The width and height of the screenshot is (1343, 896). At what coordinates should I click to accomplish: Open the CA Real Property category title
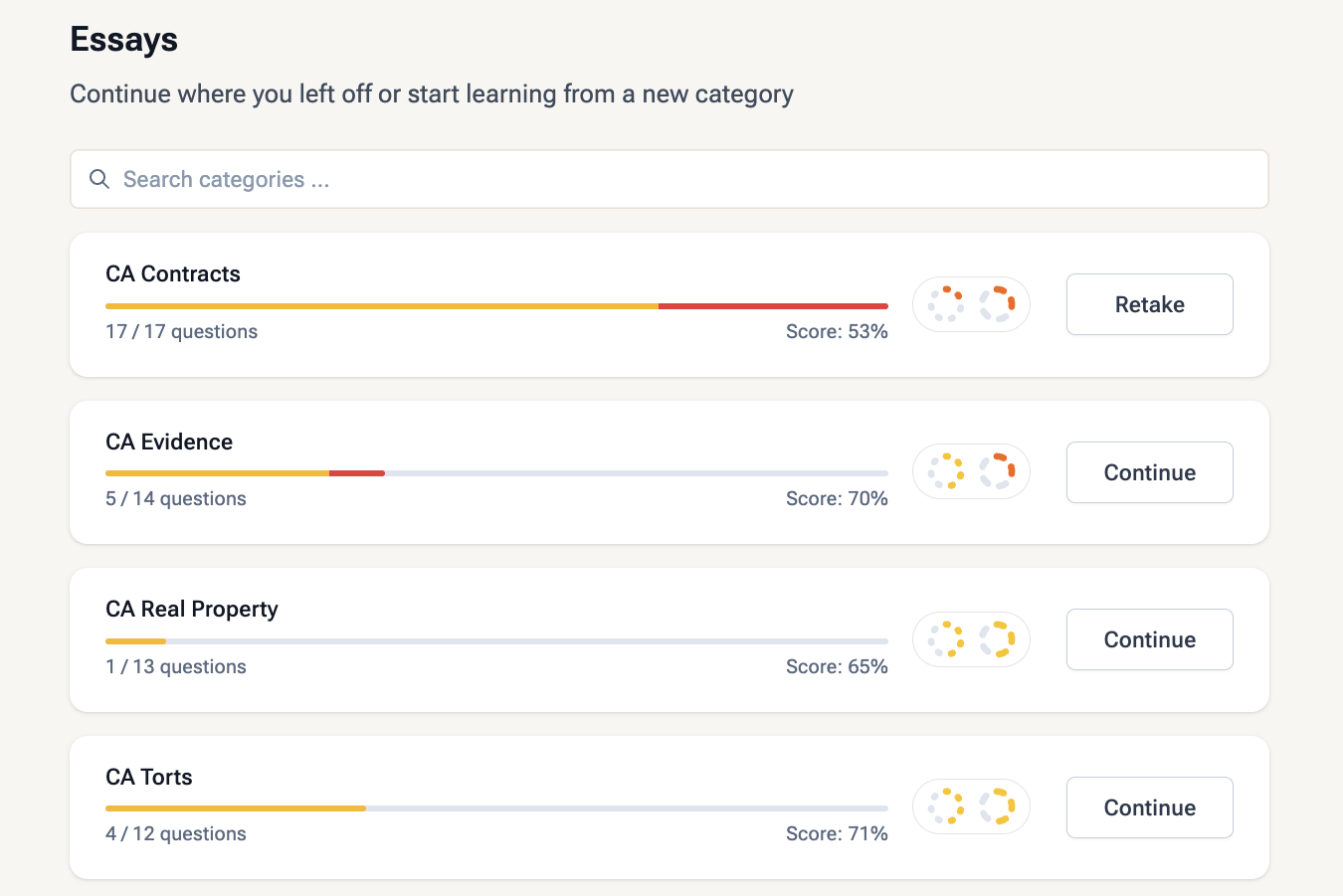click(192, 610)
